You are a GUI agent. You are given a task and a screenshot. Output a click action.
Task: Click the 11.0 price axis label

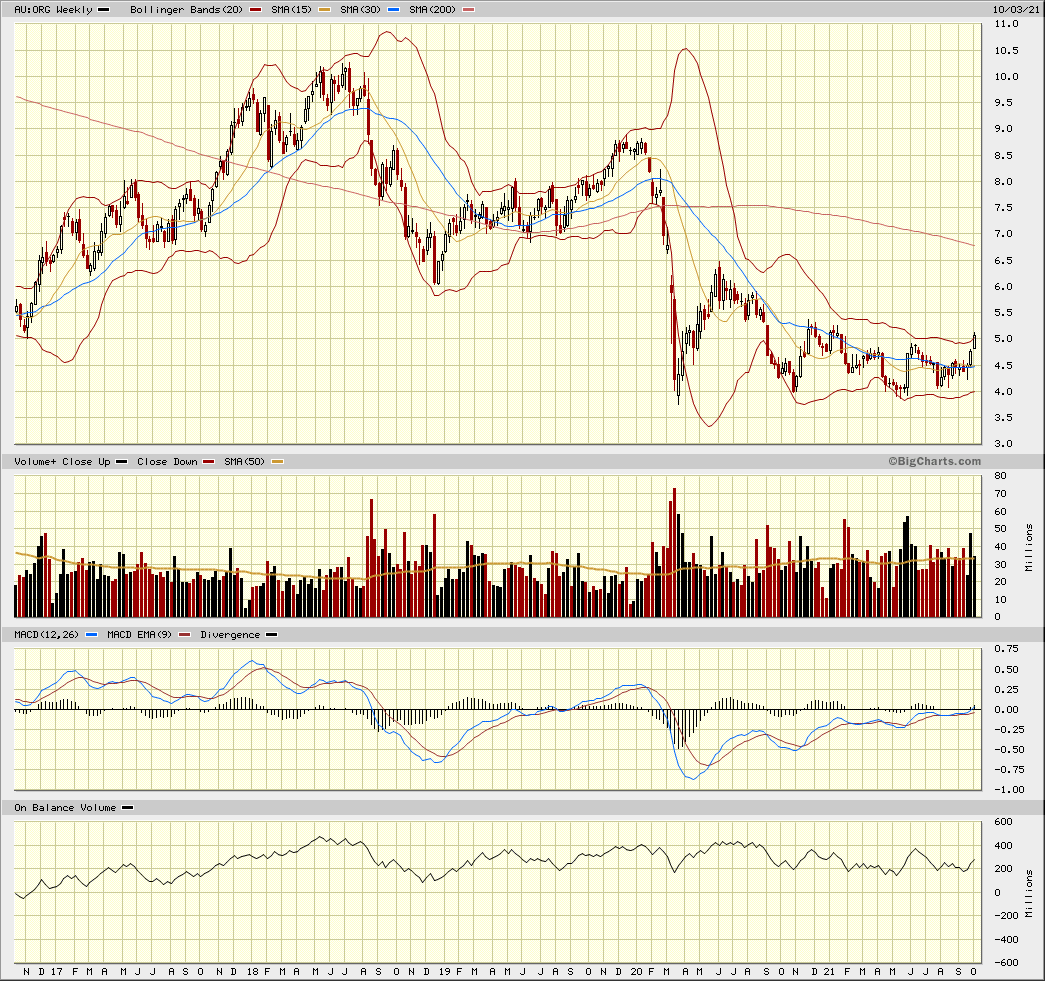(x=1006, y=24)
